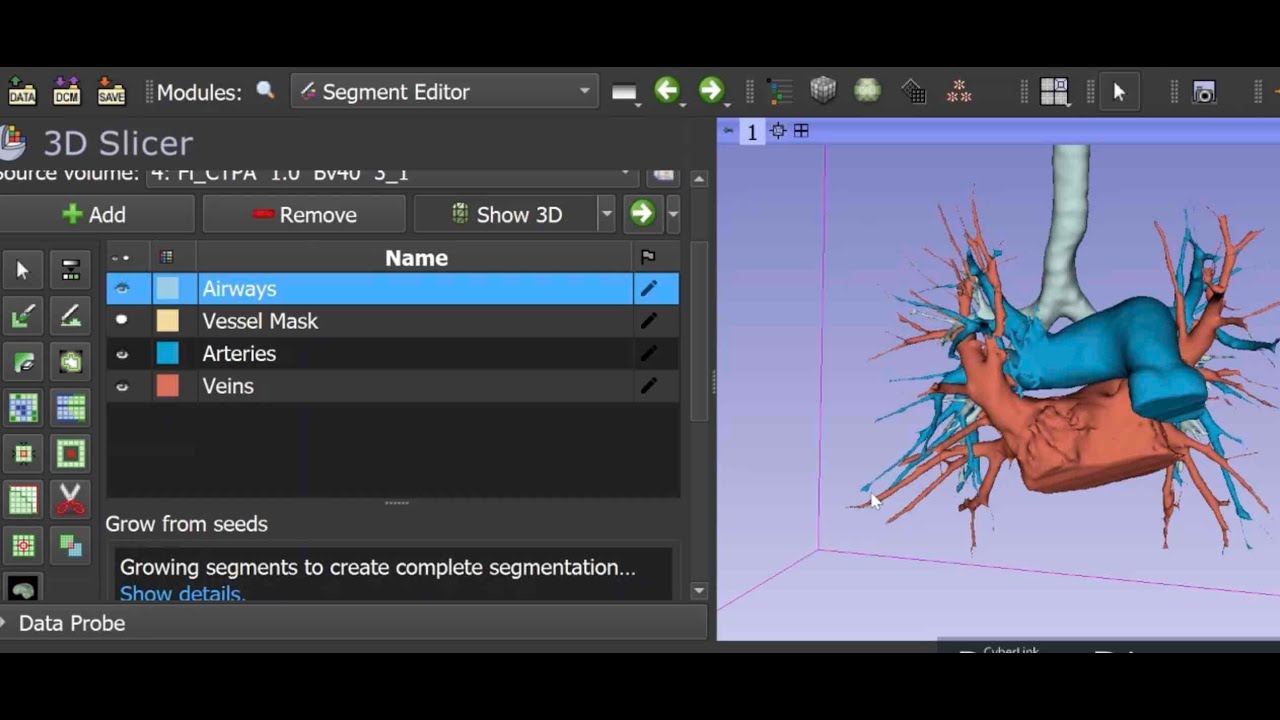
Task: Click the module search magnifier icon
Action: point(265,91)
